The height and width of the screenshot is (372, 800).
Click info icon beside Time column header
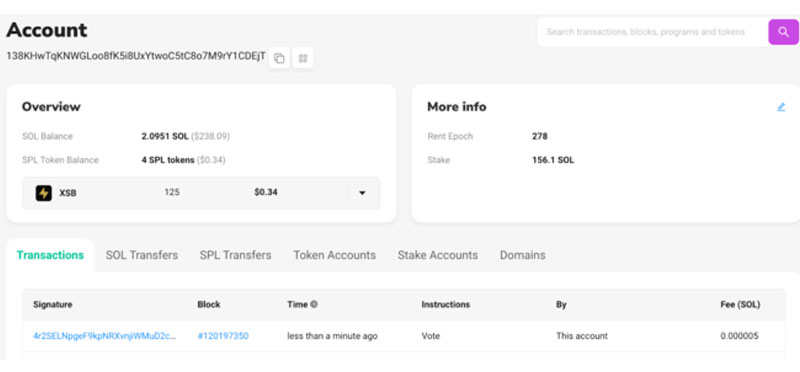pyautogui.click(x=314, y=305)
